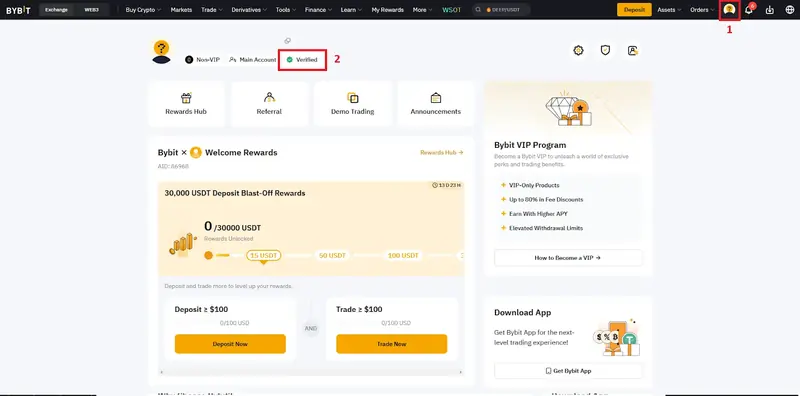Open the profile avatar icon in top bar

pos(729,10)
